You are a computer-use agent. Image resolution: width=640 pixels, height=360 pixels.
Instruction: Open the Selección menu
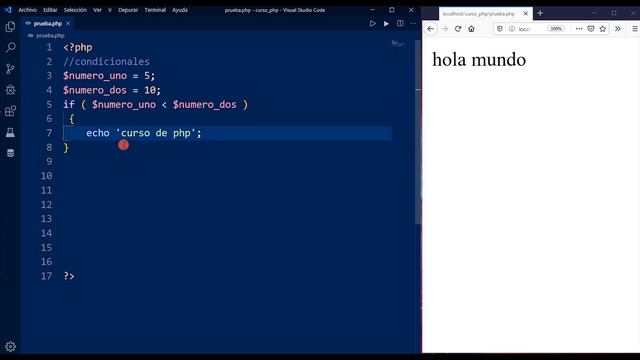point(75,10)
